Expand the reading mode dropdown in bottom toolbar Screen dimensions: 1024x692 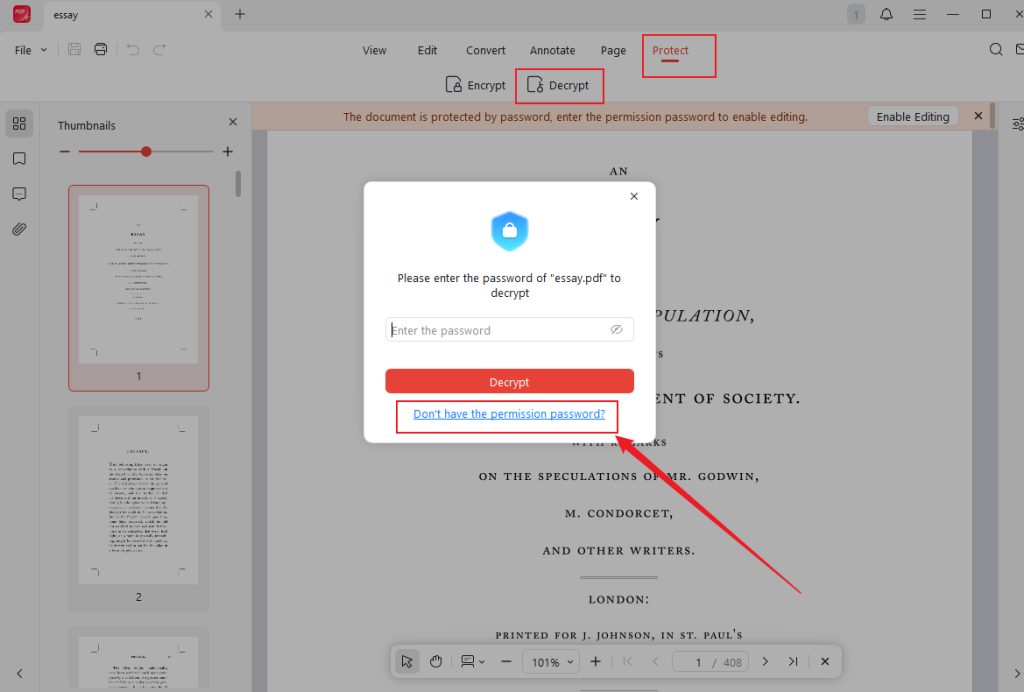tap(471, 661)
